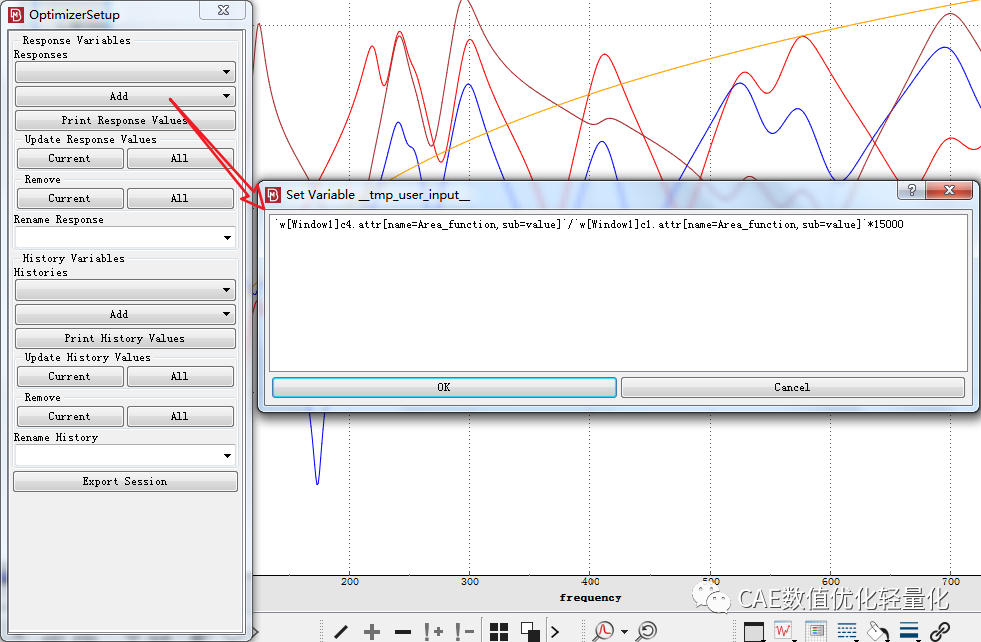This screenshot has width=981, height=642.
Task: Click the legend table window icon
Action: click(816, 631)
